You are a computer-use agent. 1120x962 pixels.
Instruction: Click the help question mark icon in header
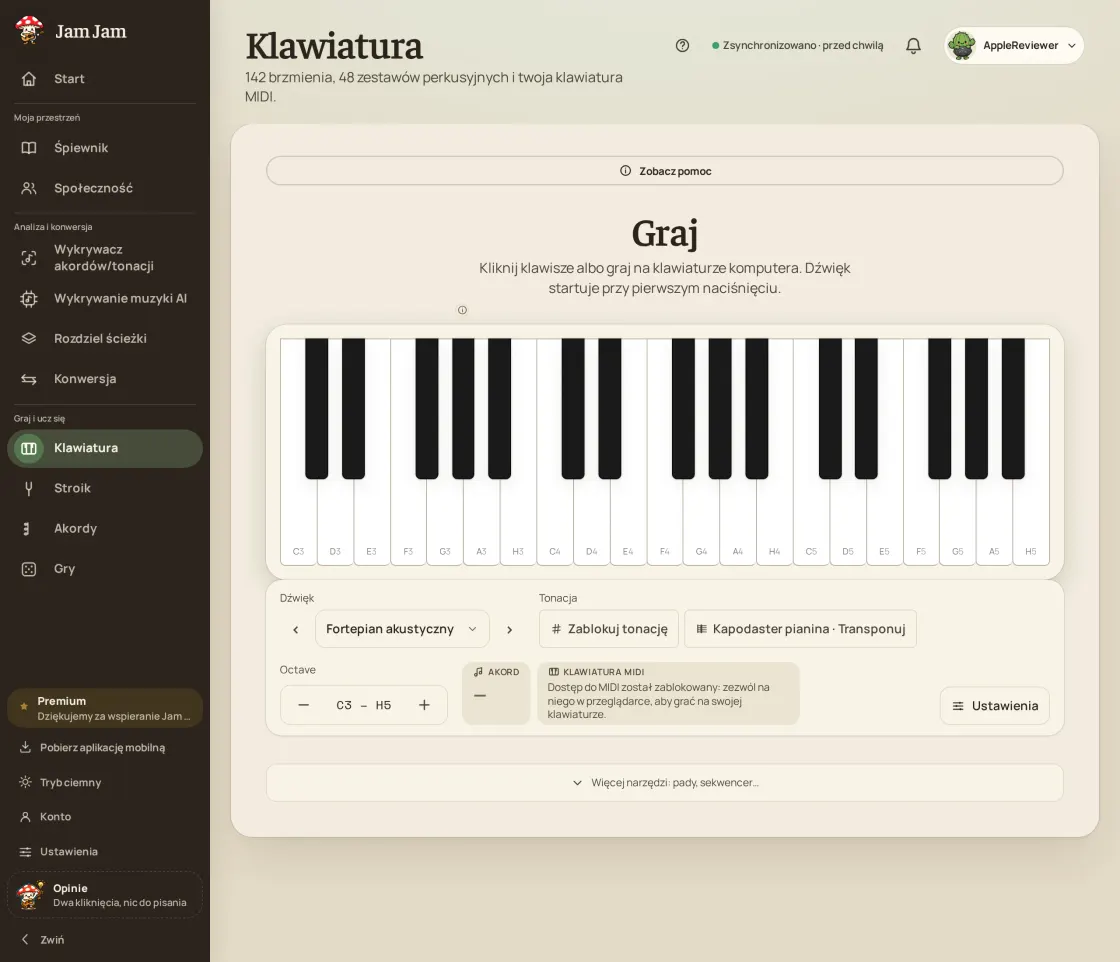coord(682,46)
